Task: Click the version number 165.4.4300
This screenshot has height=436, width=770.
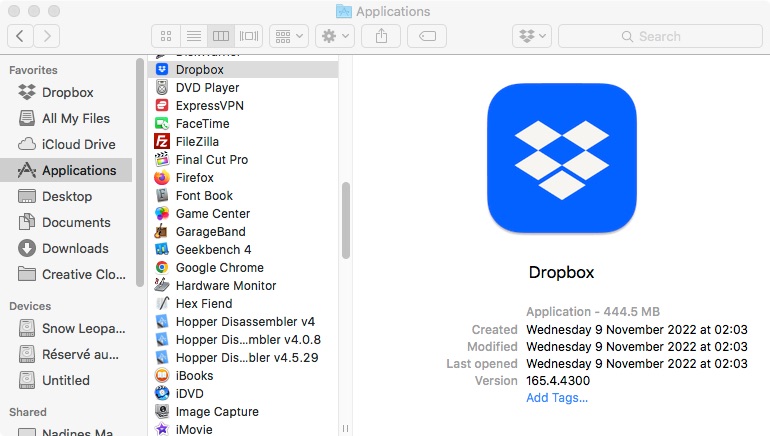Action: point(558,381)
